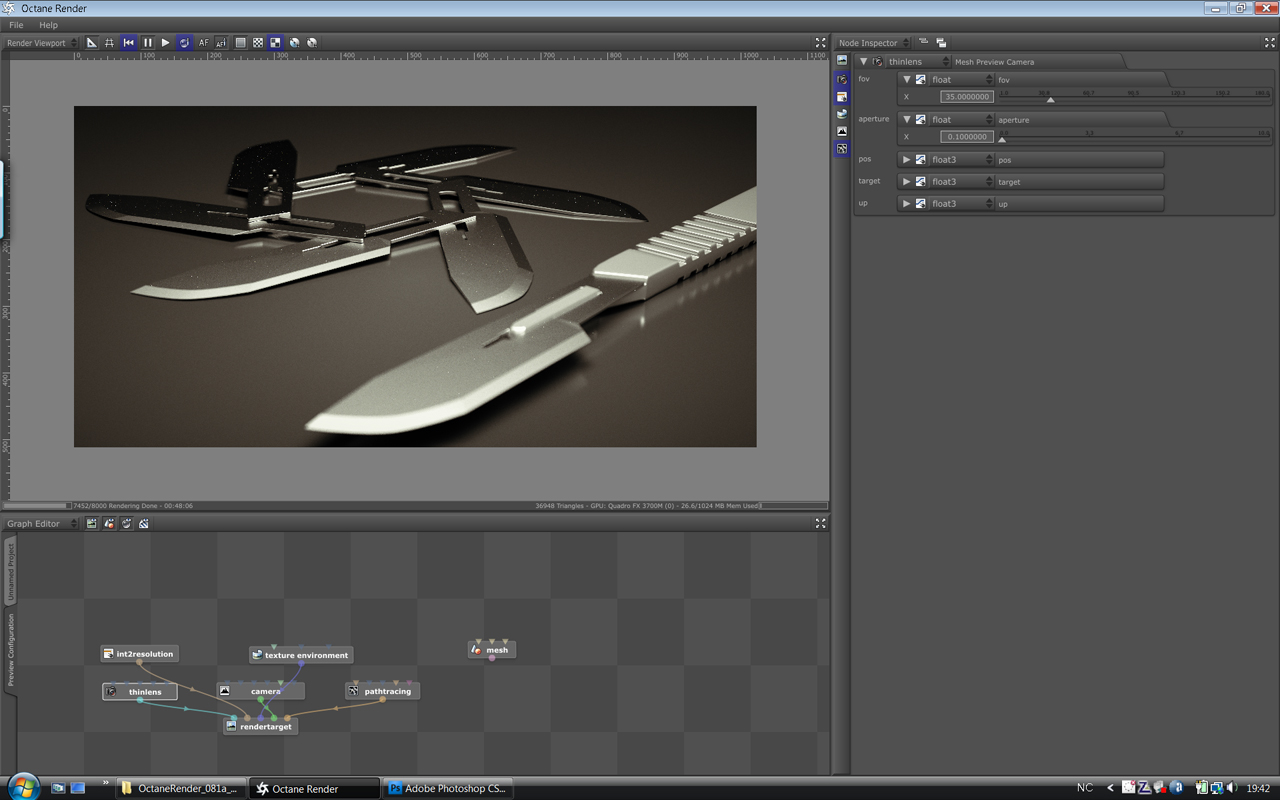Select the image/imager icon in inspector sidebar
1280x800 pixels.
842,131
